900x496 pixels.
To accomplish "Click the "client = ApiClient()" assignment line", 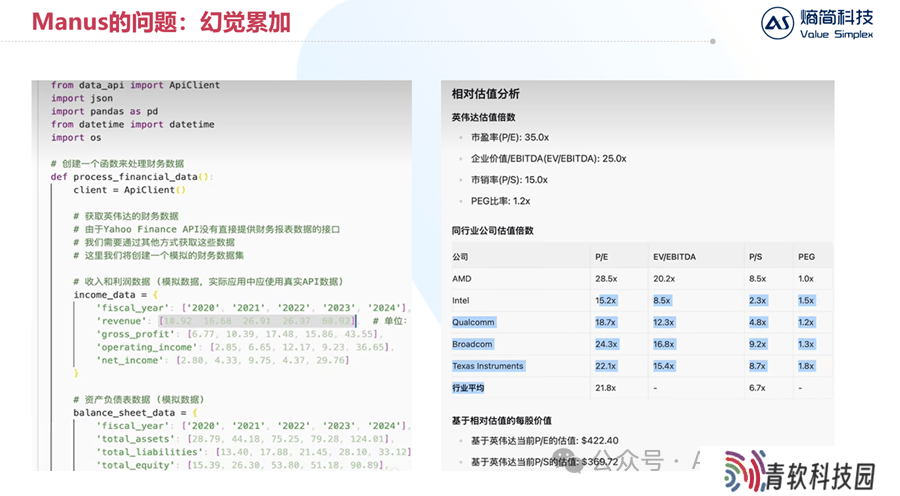I will tap(129, 190).
